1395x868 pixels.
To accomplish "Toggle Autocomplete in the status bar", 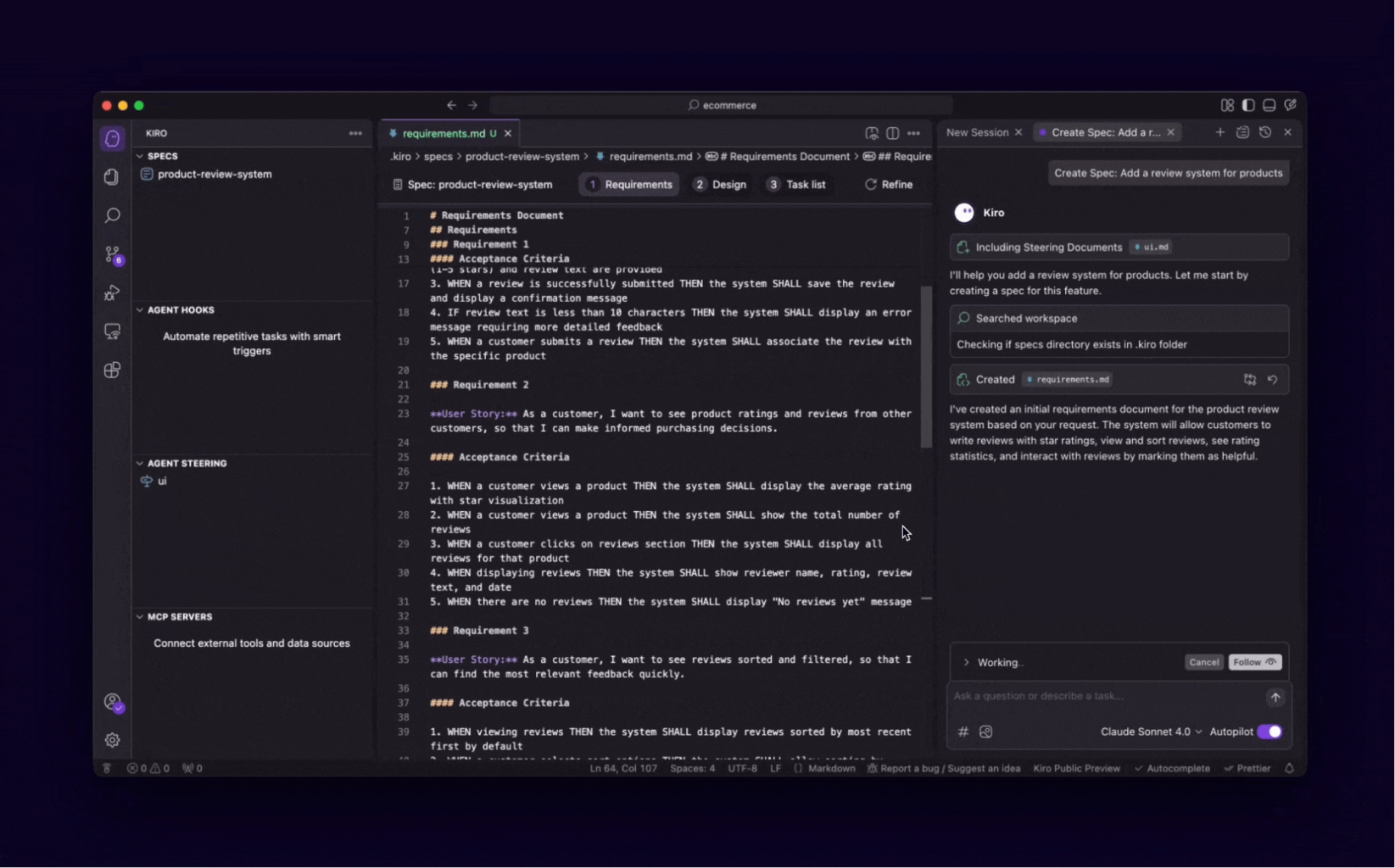I will [1172, 768].
